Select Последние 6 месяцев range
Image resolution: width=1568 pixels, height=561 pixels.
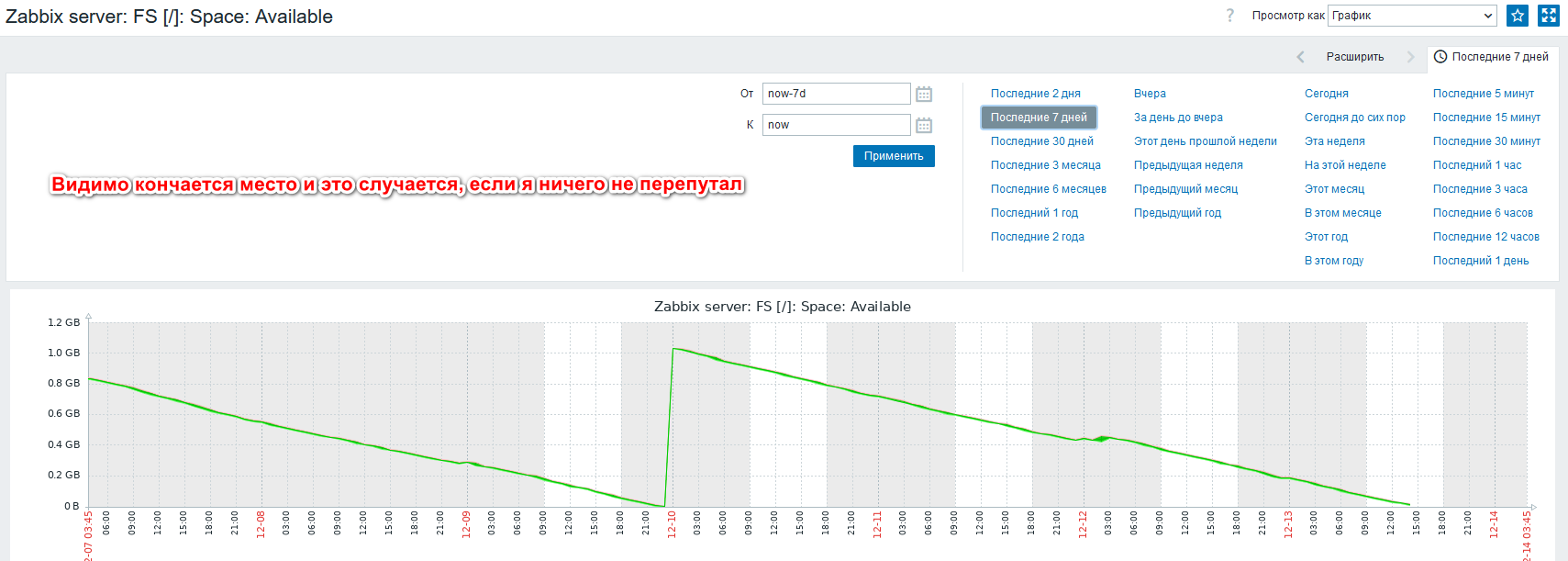point(1048,189)
